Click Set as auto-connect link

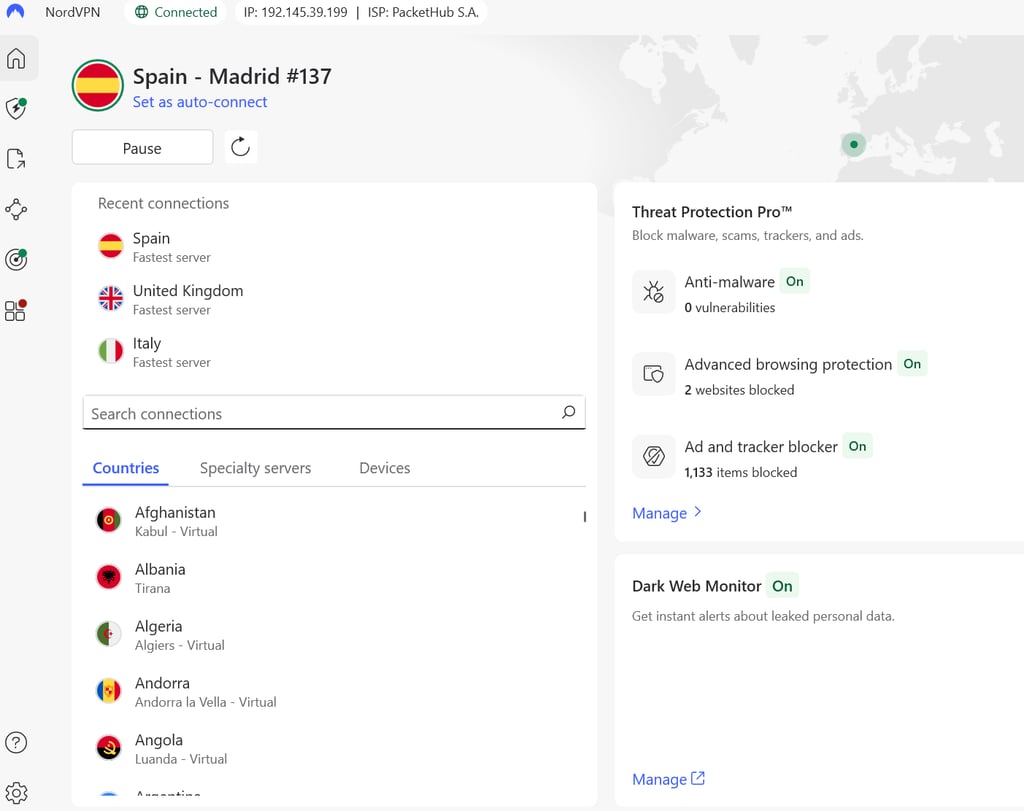[x=200, y=102]
